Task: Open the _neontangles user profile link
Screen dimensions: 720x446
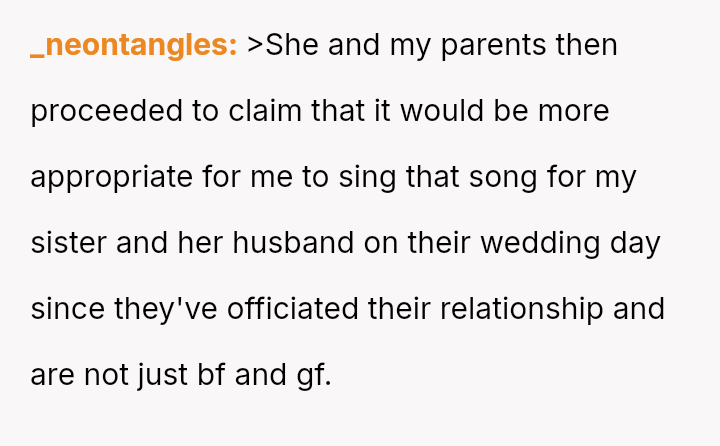Action: pyautogui.click(x=133, y=46)
